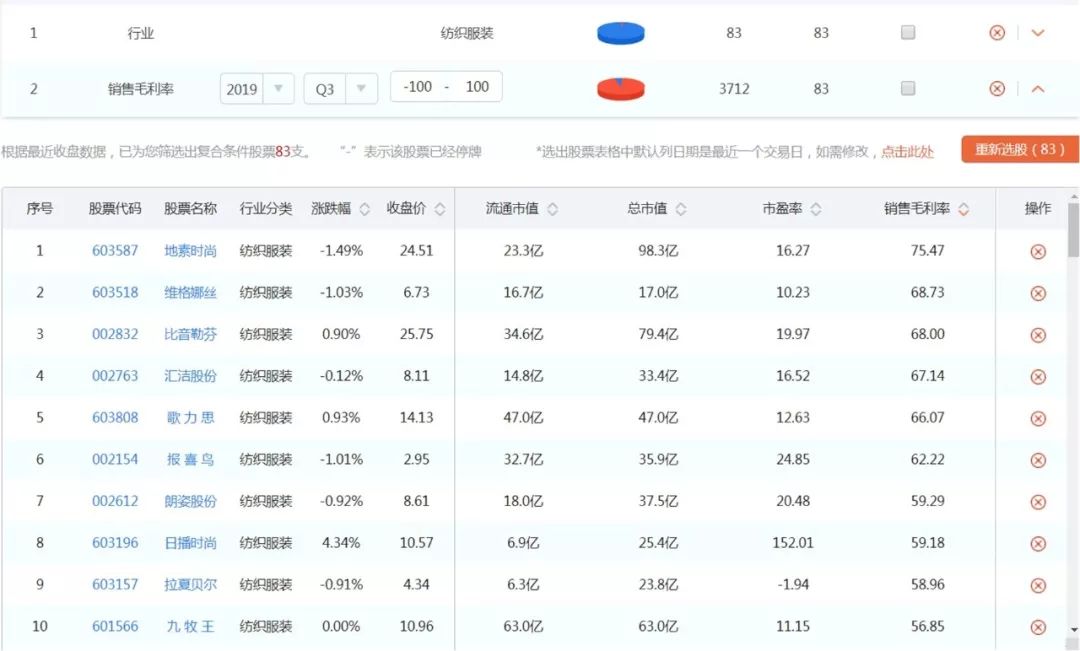Viewport: 1080px width, 651px height.
Task: Open stock code 002154
Action: pos(115,459)
